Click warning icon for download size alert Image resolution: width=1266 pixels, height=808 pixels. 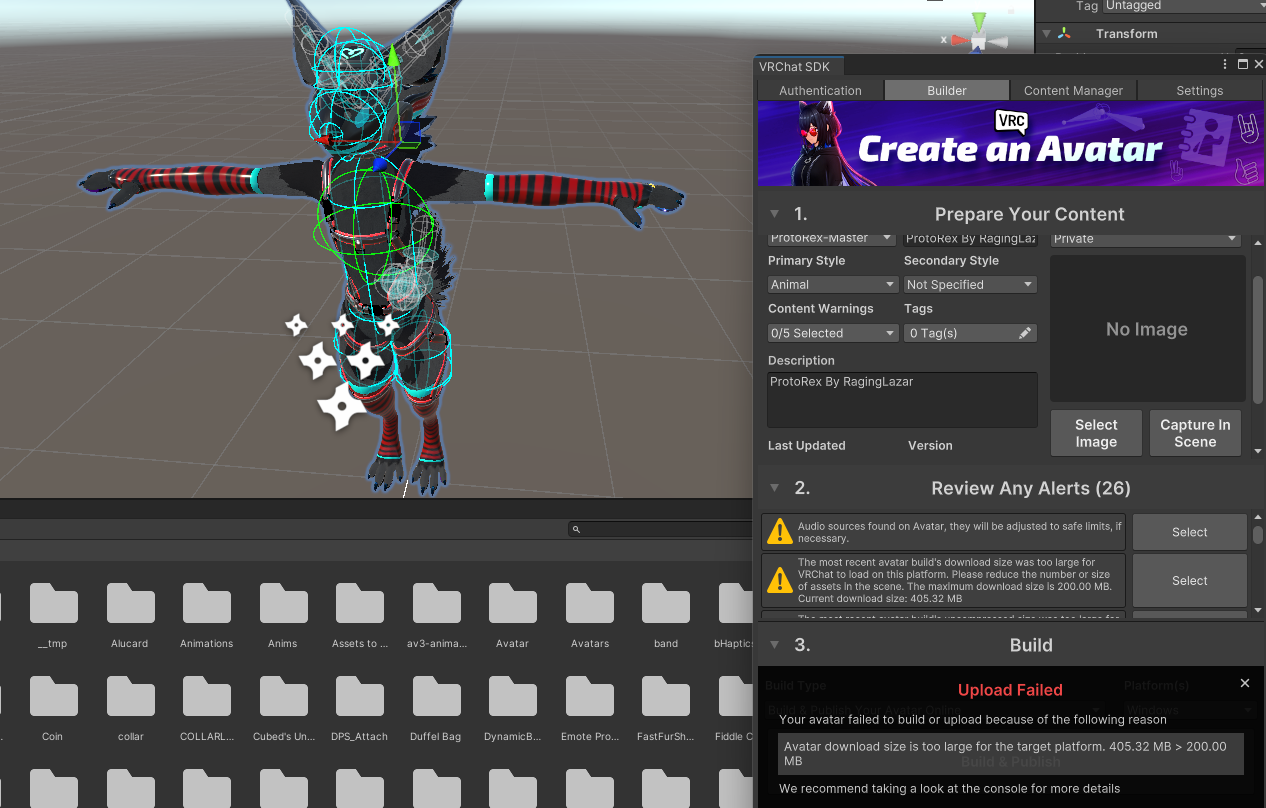pyautogui.click(x=779, y=580)
